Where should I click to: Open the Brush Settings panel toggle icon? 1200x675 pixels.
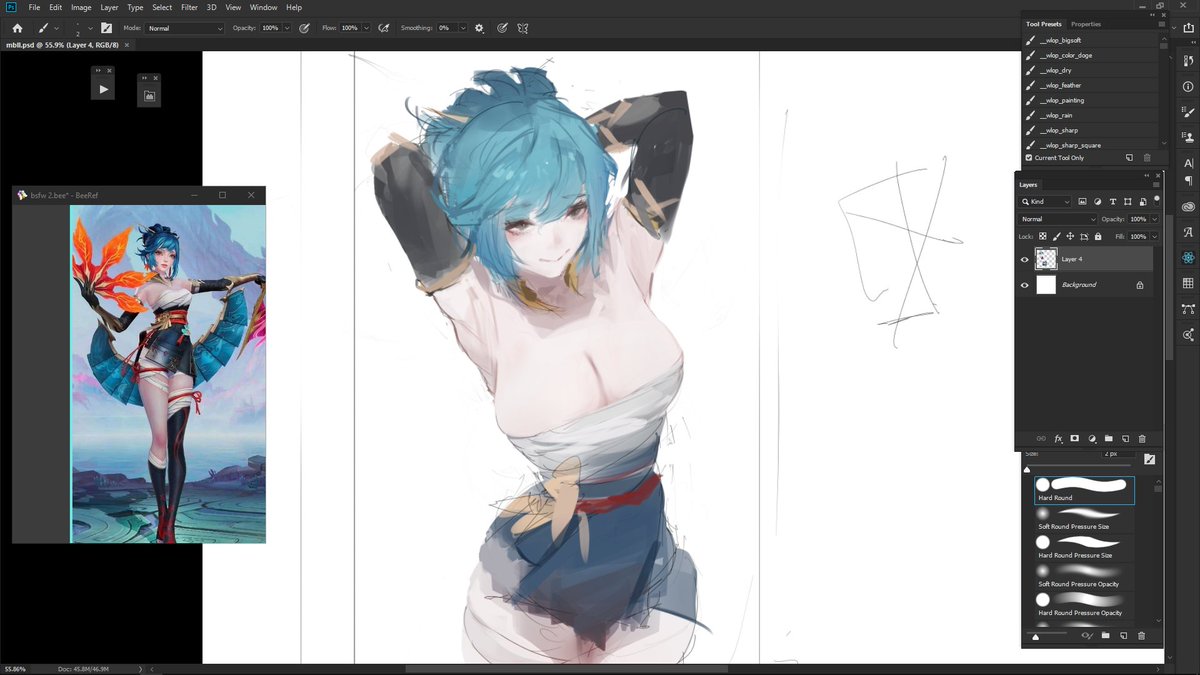click(106, 28)
